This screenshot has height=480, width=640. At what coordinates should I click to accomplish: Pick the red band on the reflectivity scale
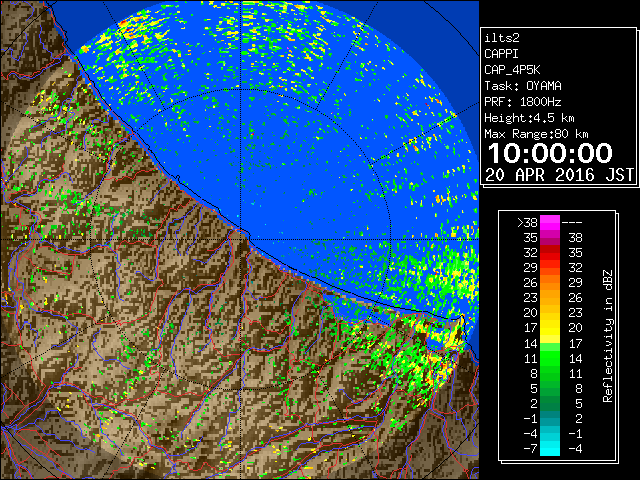point(550,253)
